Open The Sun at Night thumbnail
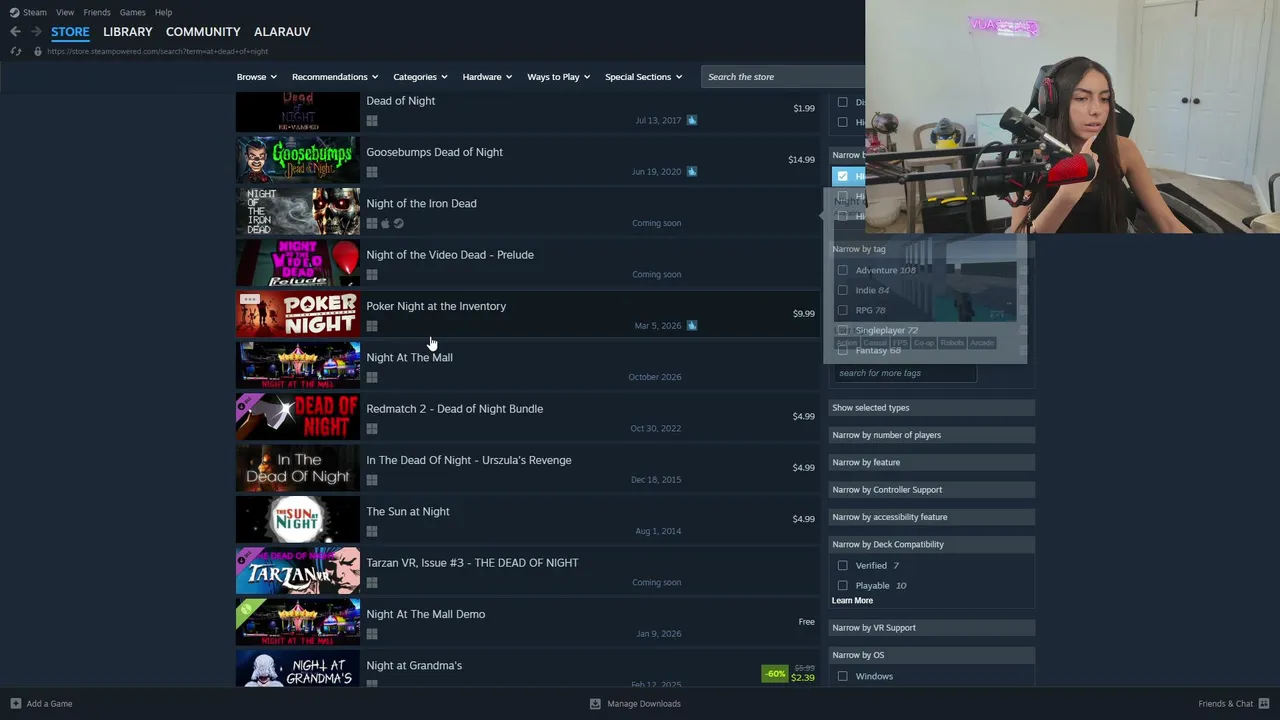The width and height of the screenshot is (1280, 720). click(x=298, y=518)
